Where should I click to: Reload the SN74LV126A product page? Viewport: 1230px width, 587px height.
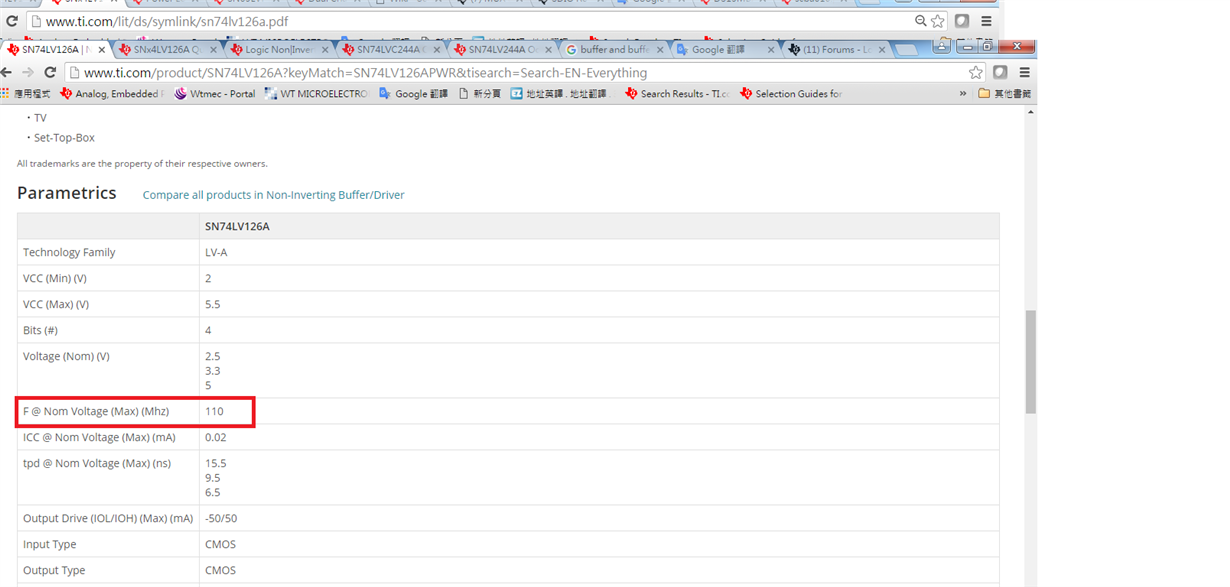[x=50, y=73]
